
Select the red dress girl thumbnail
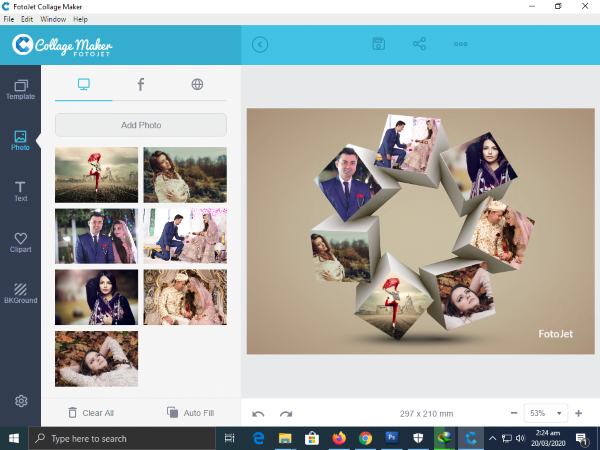(96, 175)
